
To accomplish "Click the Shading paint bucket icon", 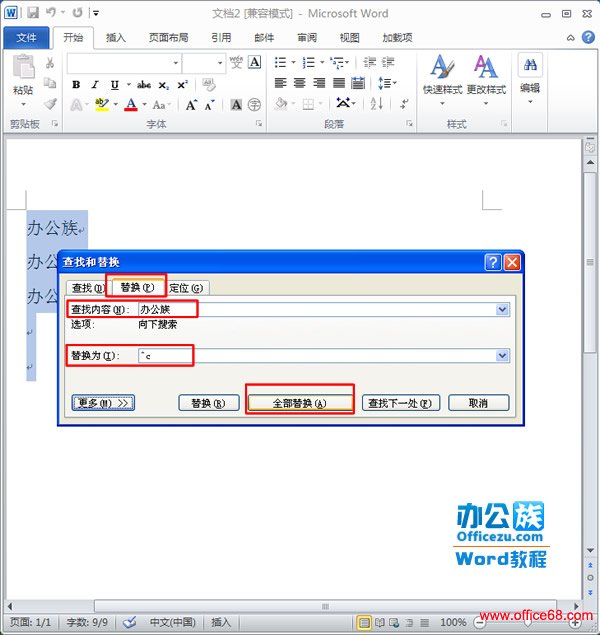I will (281, 104).
